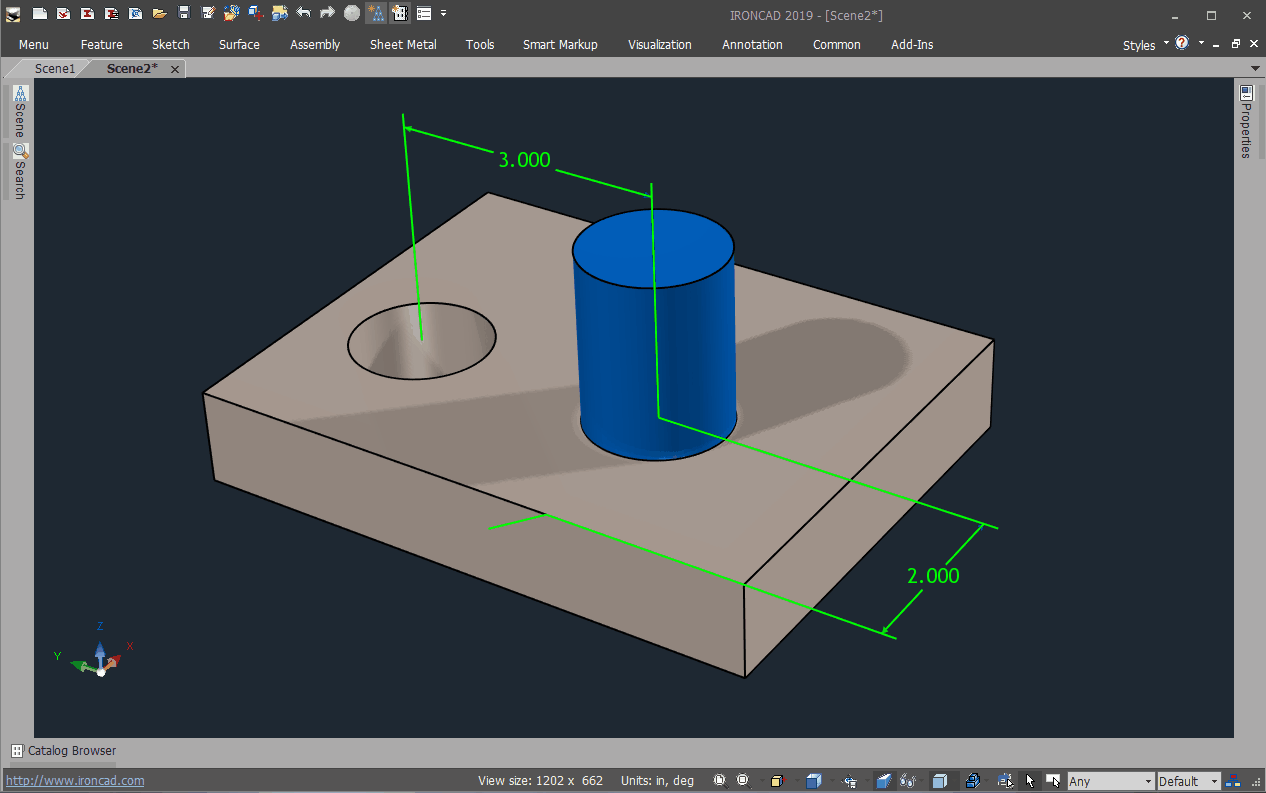This screenshot has width=1266, height=793.
Task: Click the Units: in, deg status text
Action: click(657, 781)
